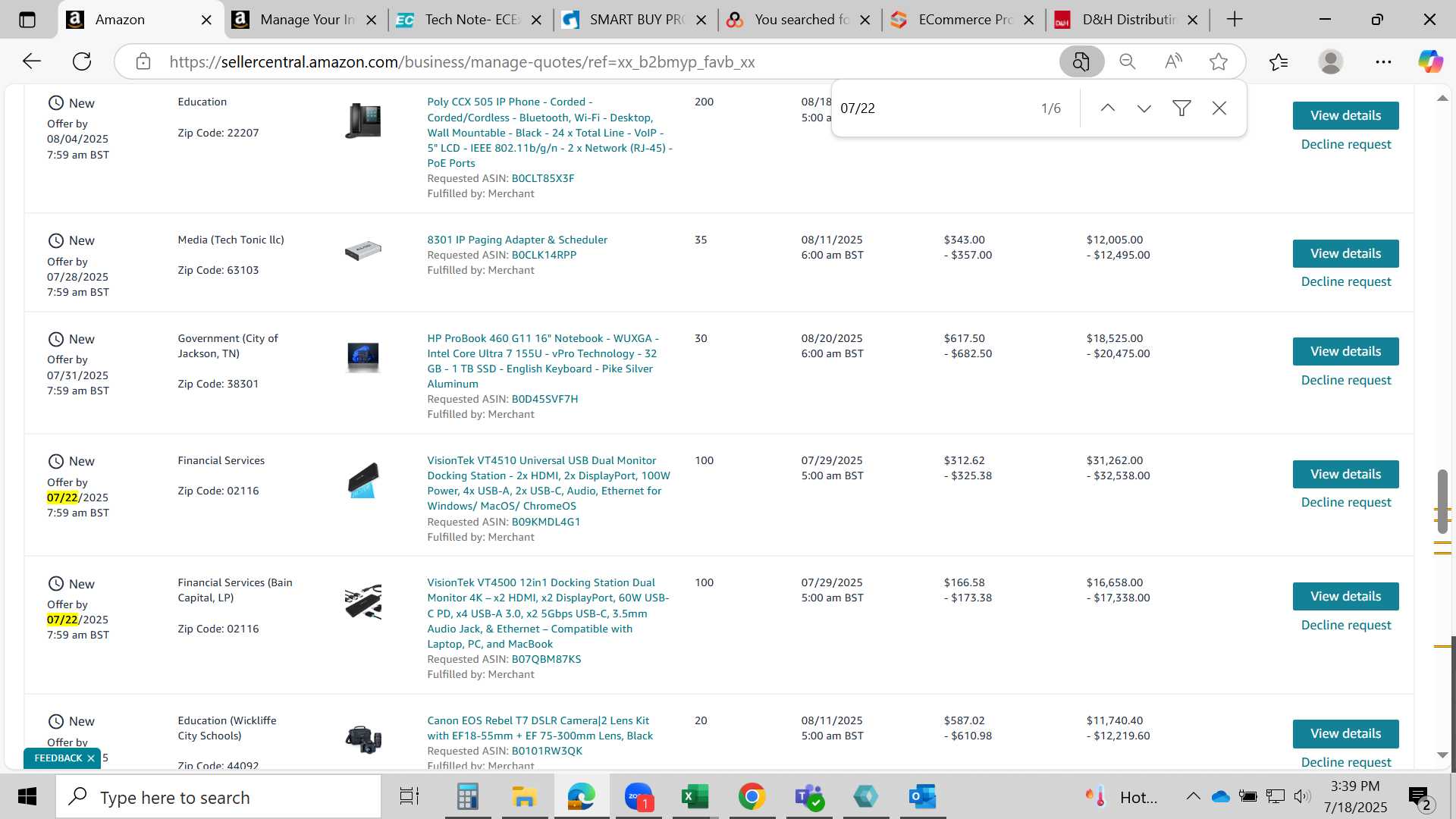Image resolution: width=1456 pixels, height=819 pixels.
Task: Jump to previous find result
Action: [x=1107, y=108]
